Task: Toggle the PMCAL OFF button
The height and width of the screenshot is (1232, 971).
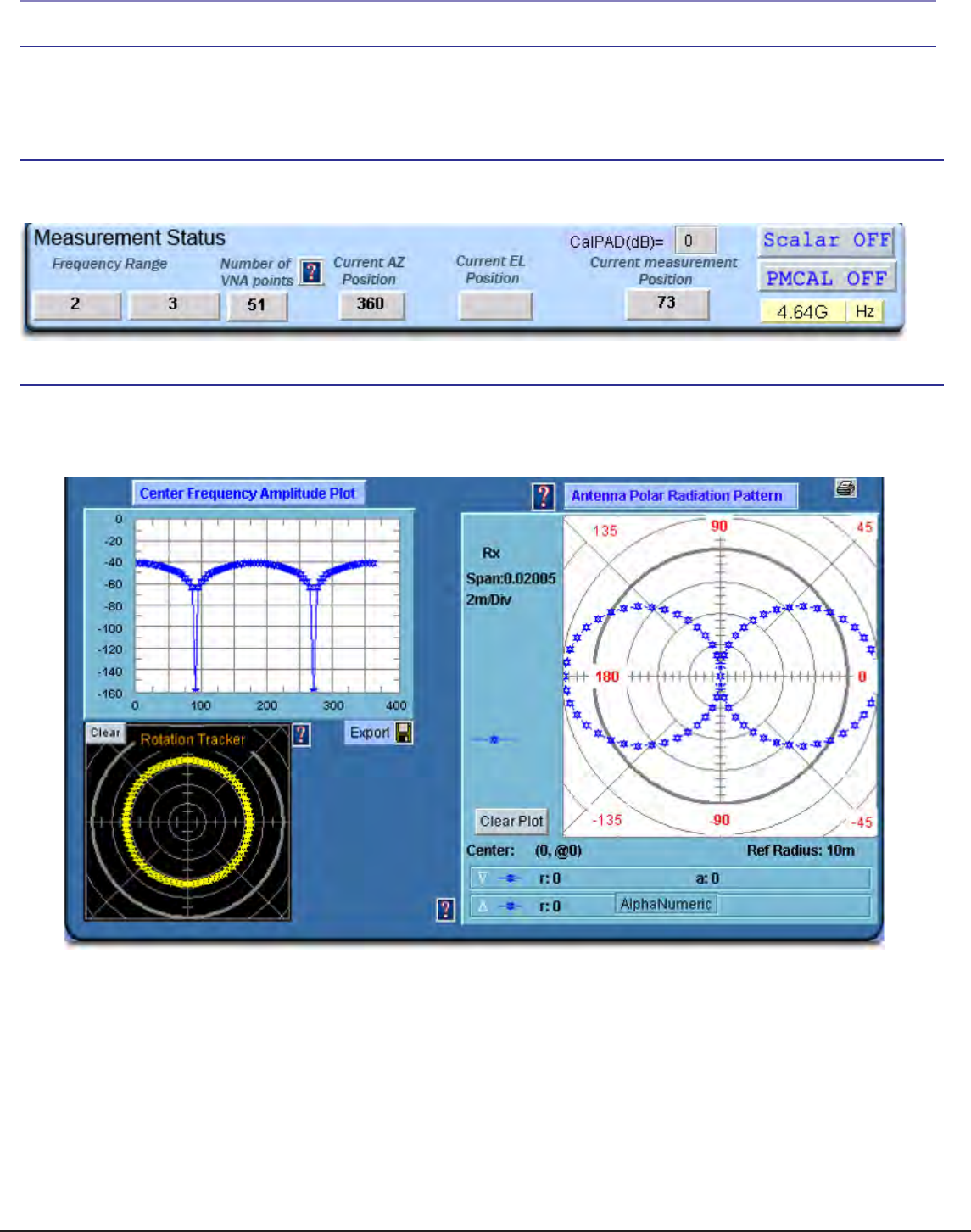Action: (x=826, y=278)
